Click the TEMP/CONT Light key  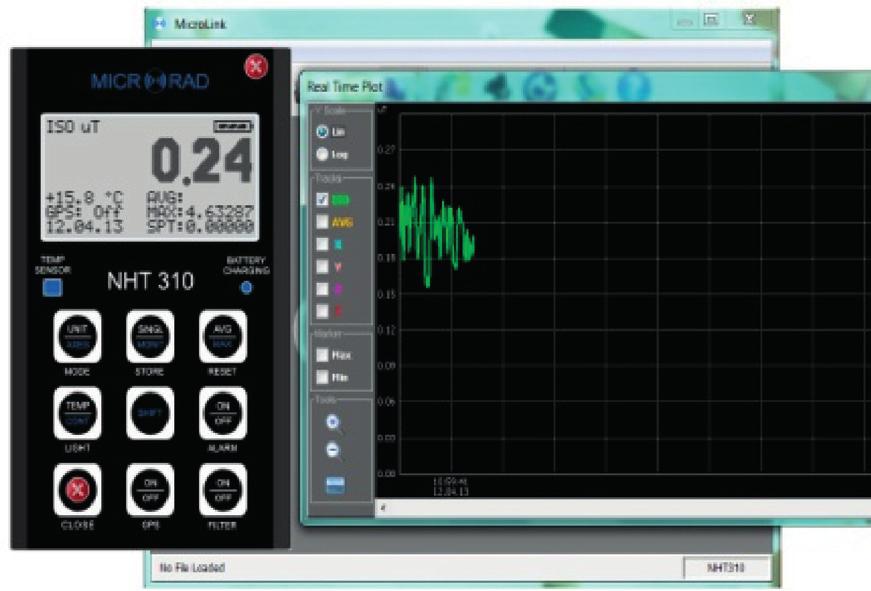(77, 413)
